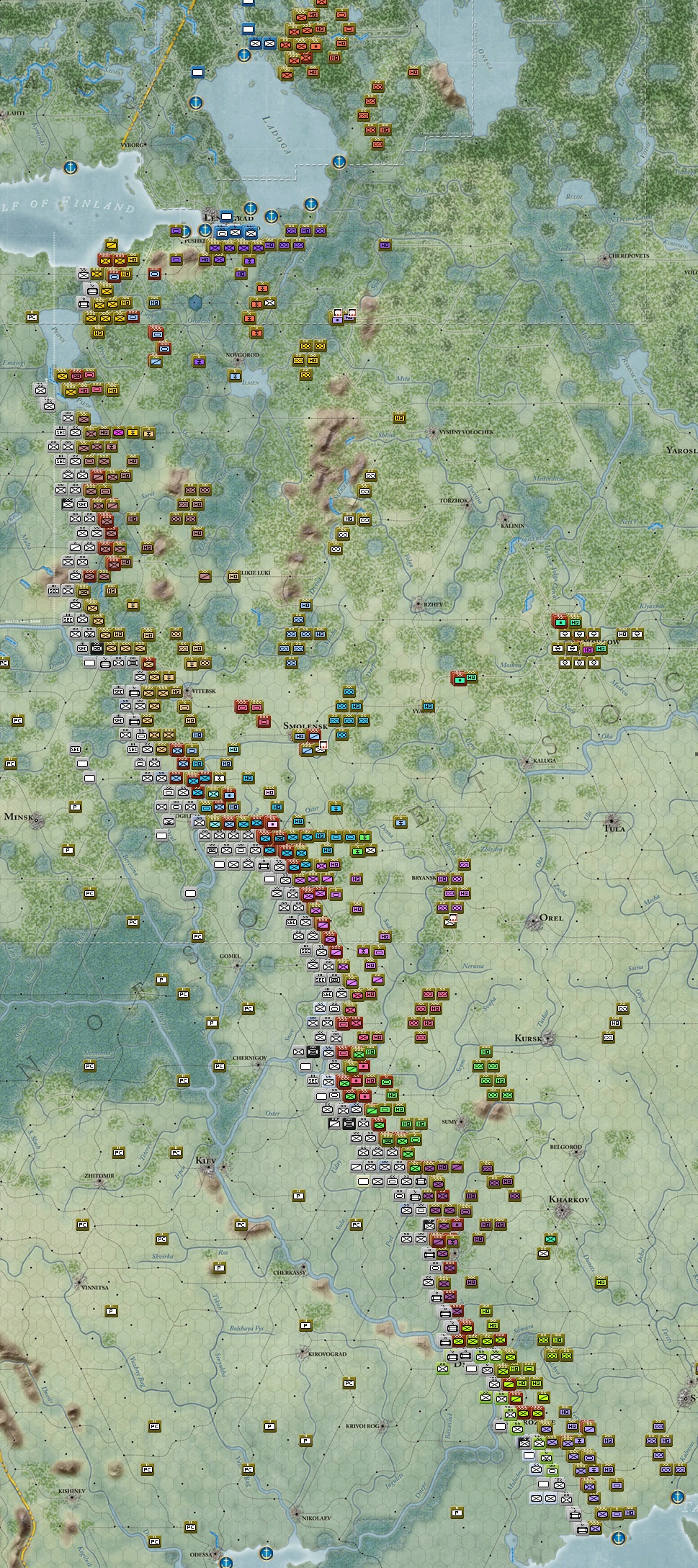
Task: Select the Krivoi Rog city label
Action: coord(362,1426)
